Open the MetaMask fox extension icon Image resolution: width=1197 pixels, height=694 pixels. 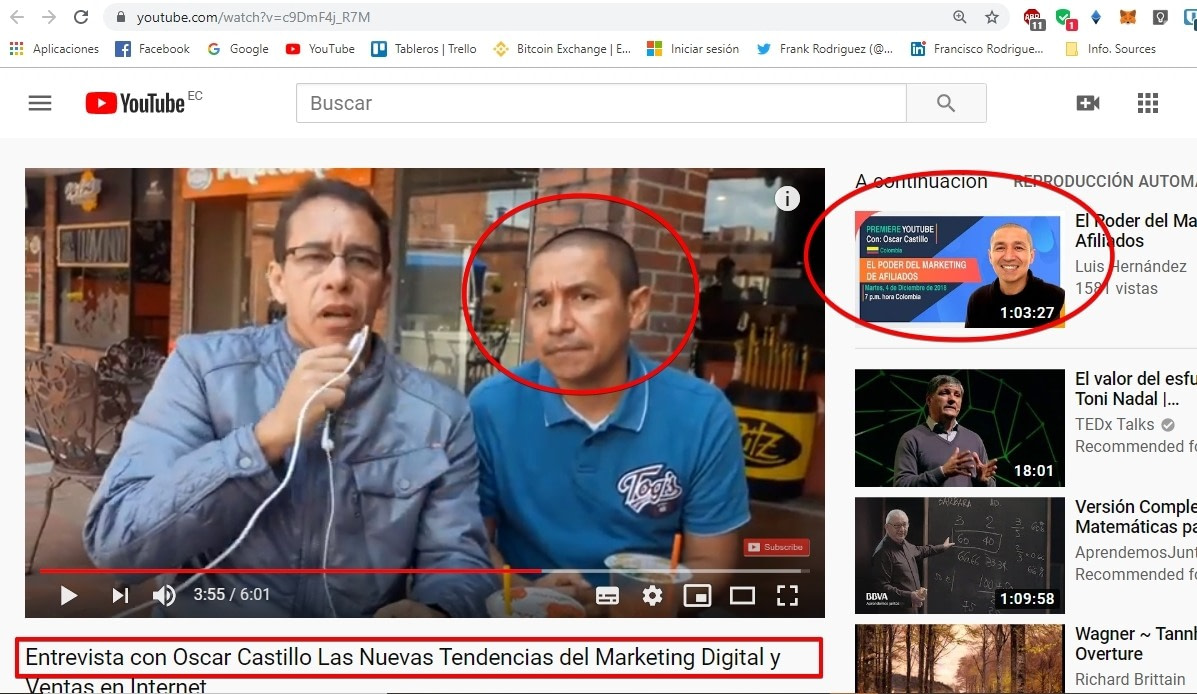pyautogui.click(x=1128, y=17)
